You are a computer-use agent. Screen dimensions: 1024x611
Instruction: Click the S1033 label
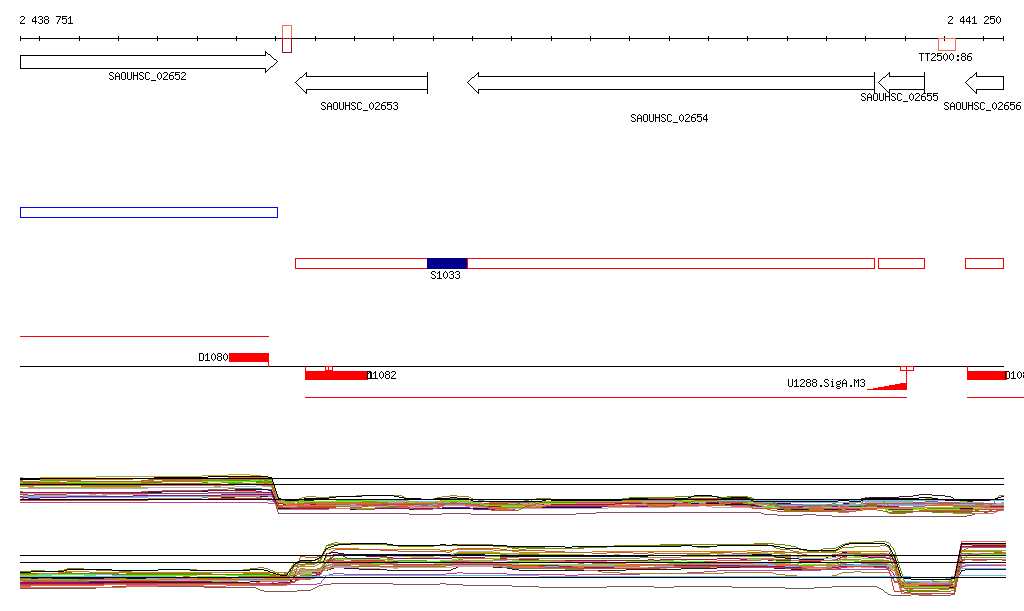point(445,275)
